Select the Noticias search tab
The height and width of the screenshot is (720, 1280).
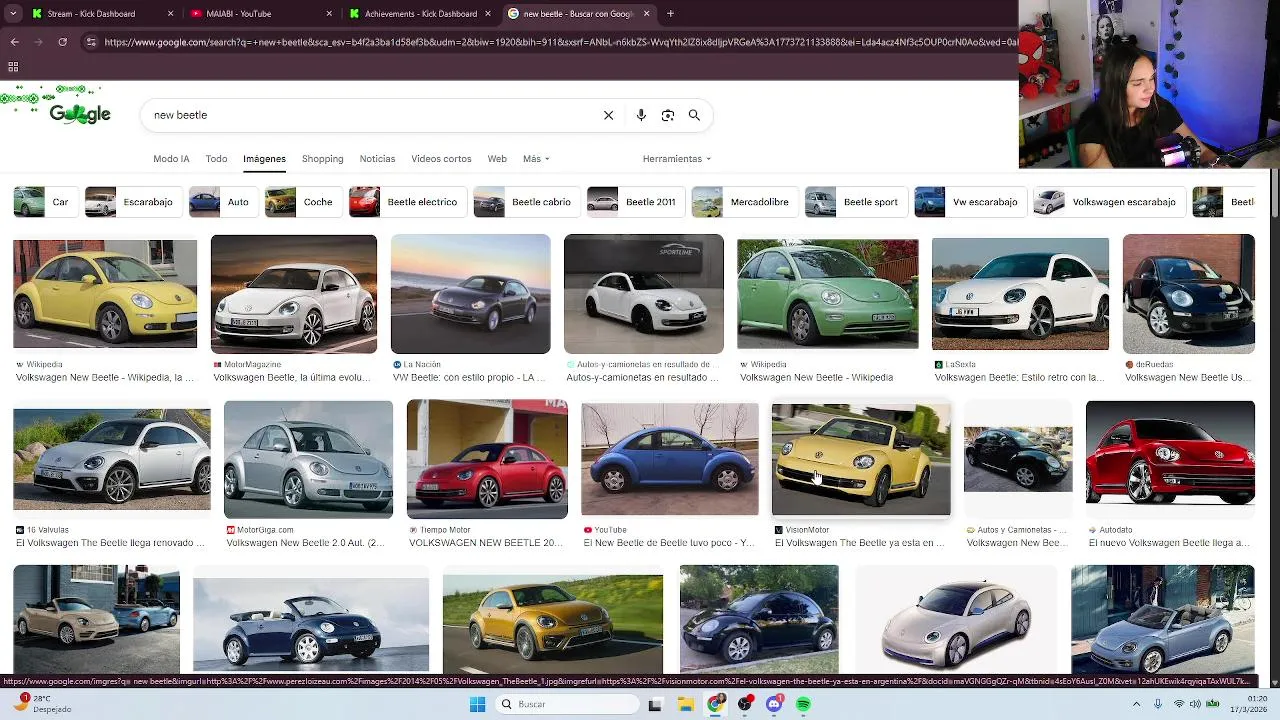(377, 159)
